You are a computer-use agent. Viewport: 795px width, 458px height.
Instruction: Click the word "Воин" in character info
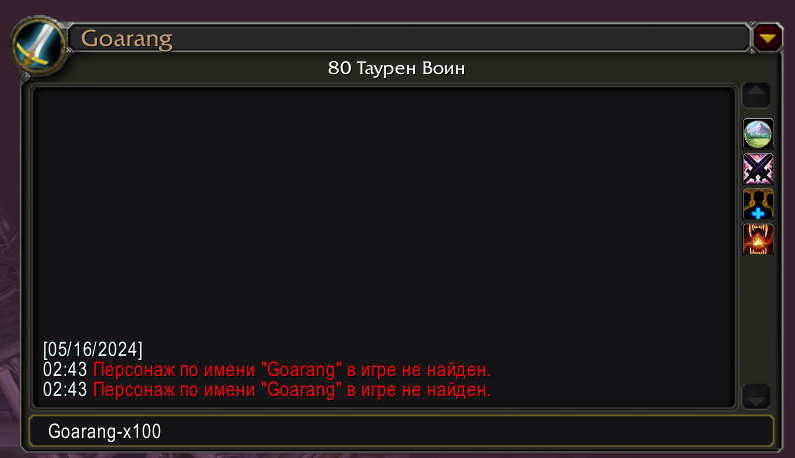coord(444,68)
